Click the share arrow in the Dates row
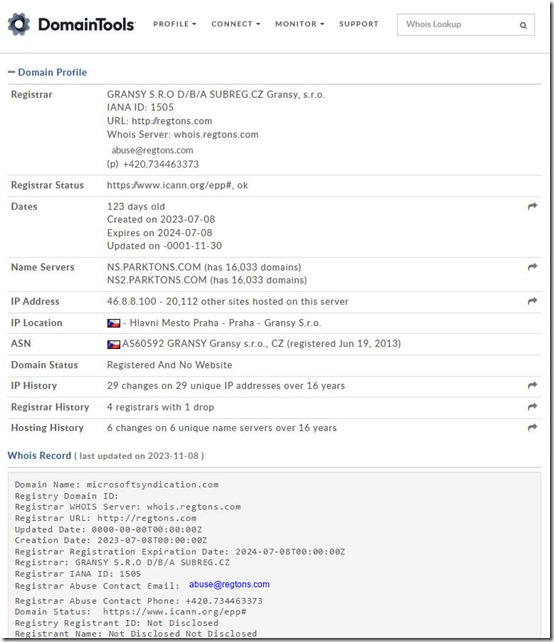The height and width of the screenshot is (642, 554). [x=532, y=206]
